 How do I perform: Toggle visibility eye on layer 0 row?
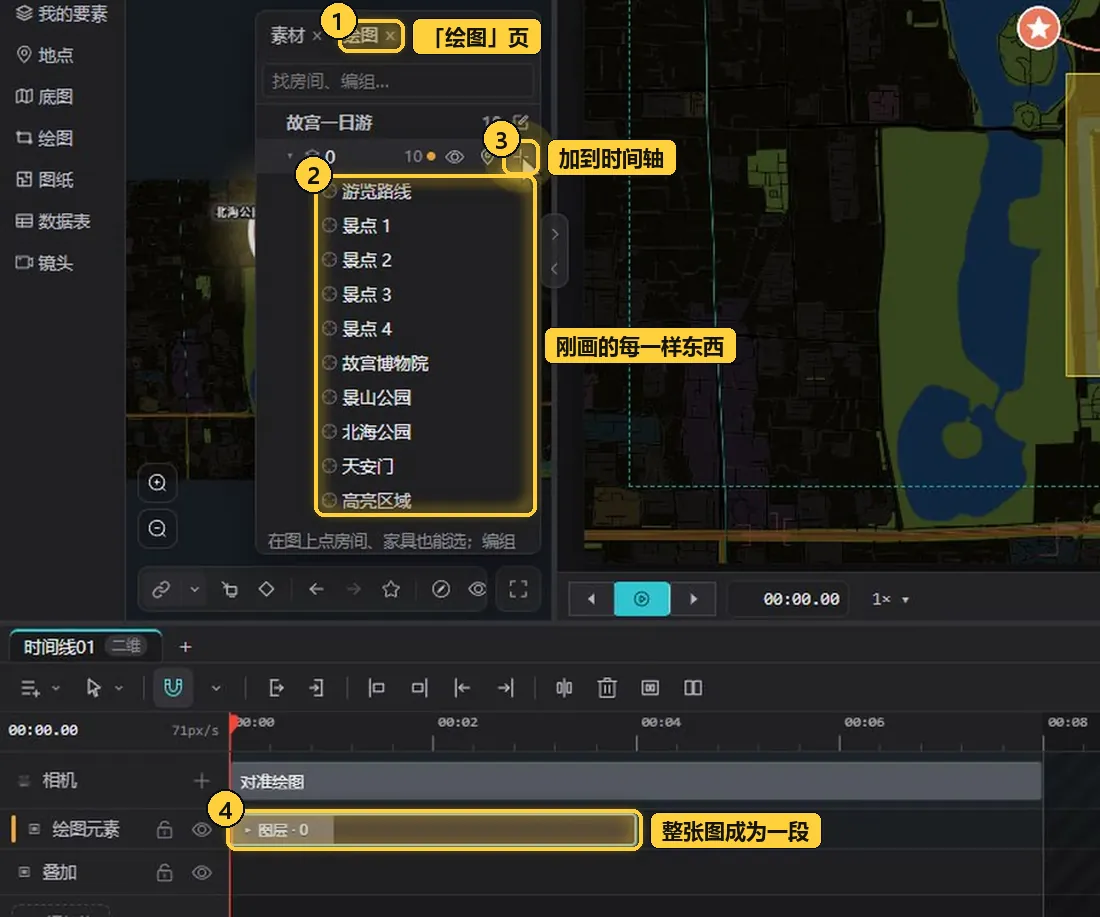(x=455, y=156)
